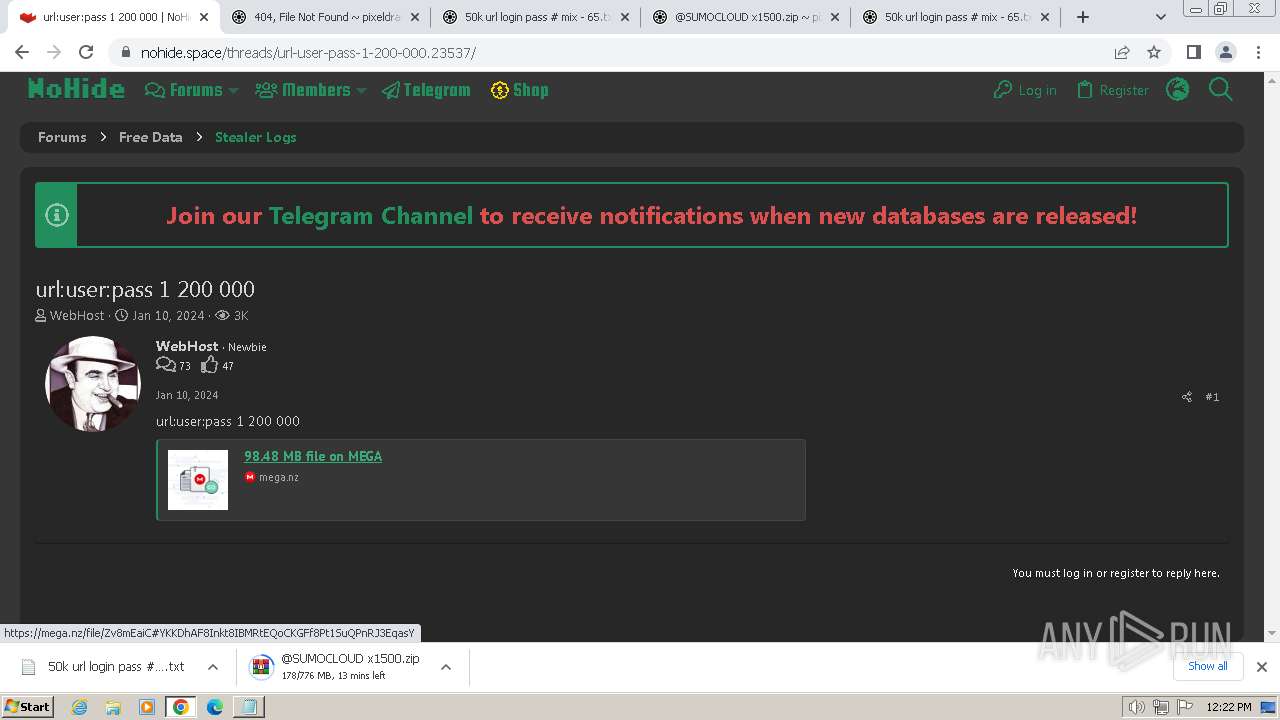Open the Telegram nav link

coord(426,90)
